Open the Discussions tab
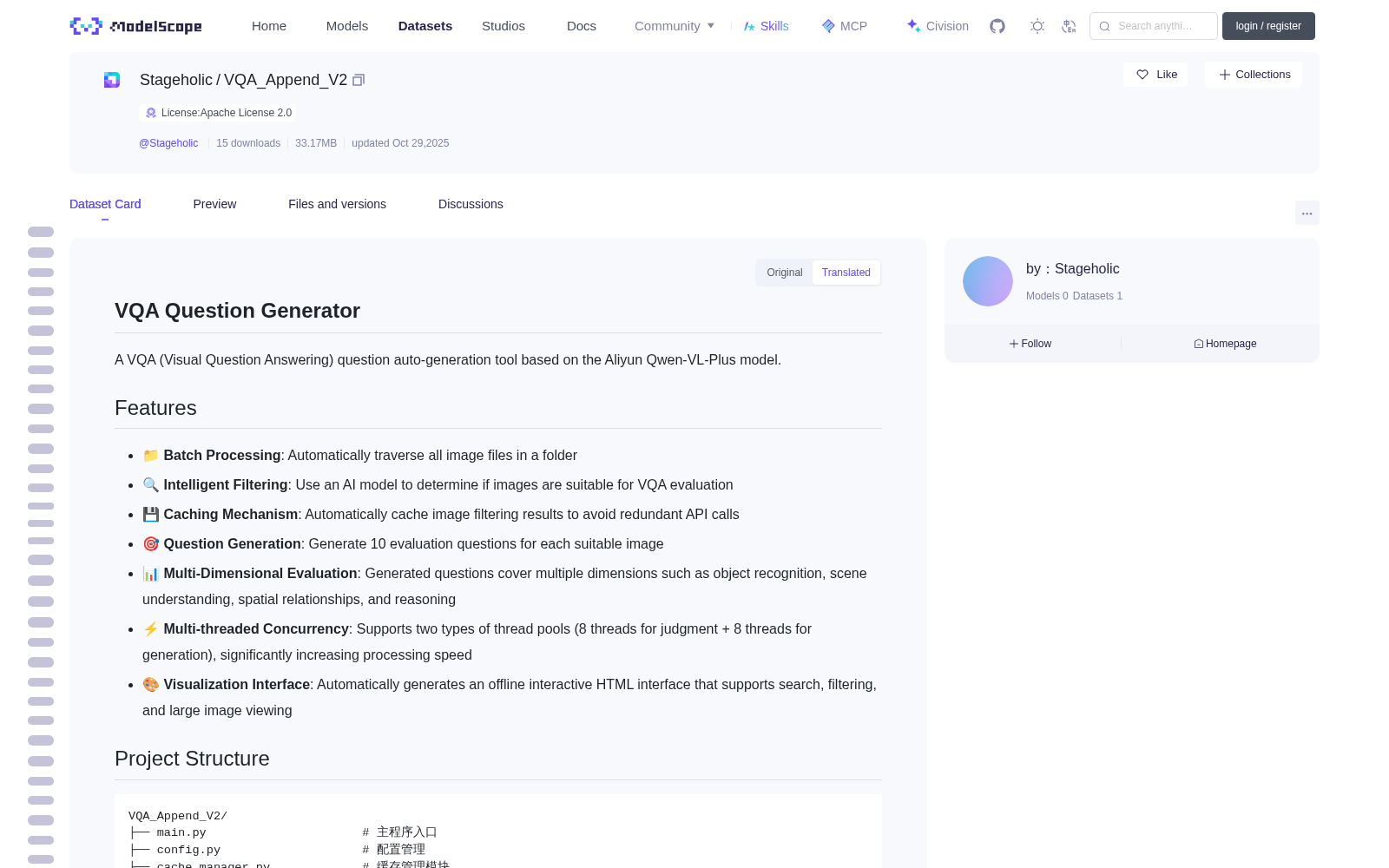The image size is (1389, 868). [x=471, y=204]
